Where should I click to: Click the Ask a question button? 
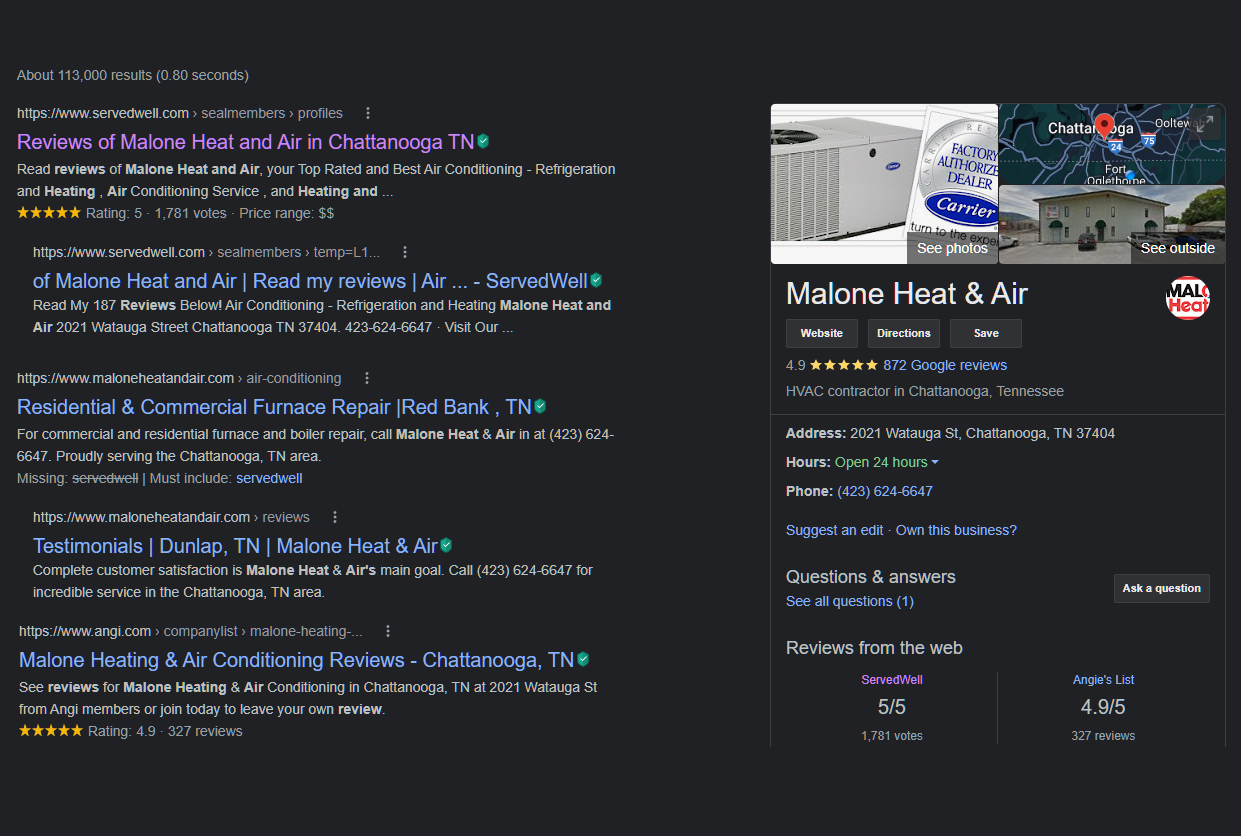pos(1161,588)
